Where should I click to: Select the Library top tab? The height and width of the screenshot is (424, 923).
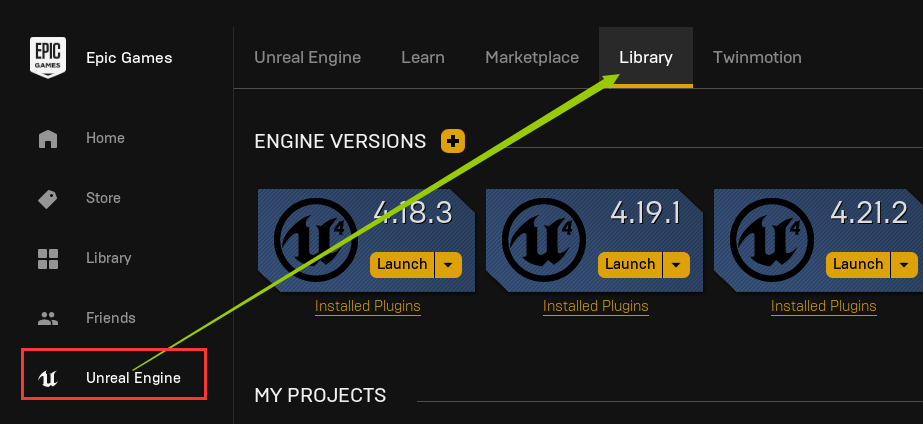tap(646, 57)
